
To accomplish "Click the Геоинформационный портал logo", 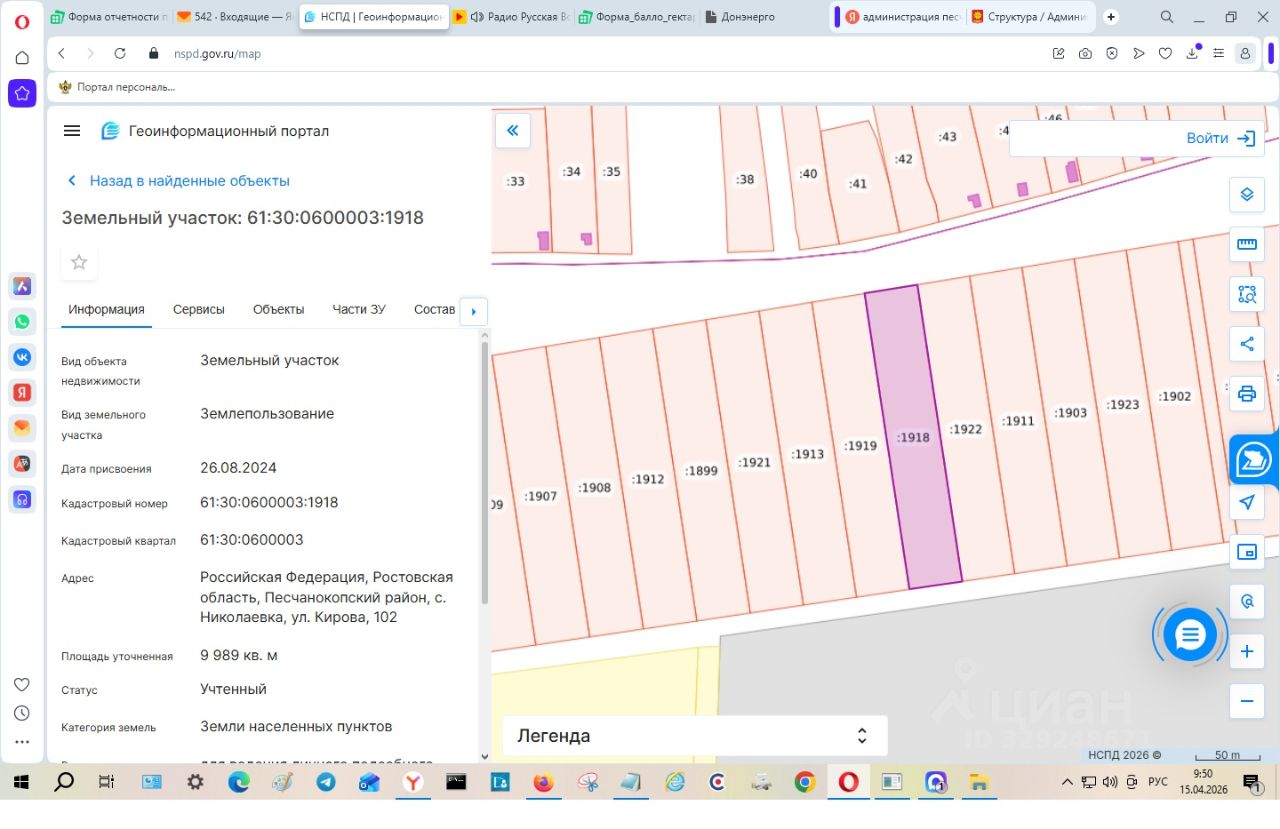I will click(x=215, y=131).
